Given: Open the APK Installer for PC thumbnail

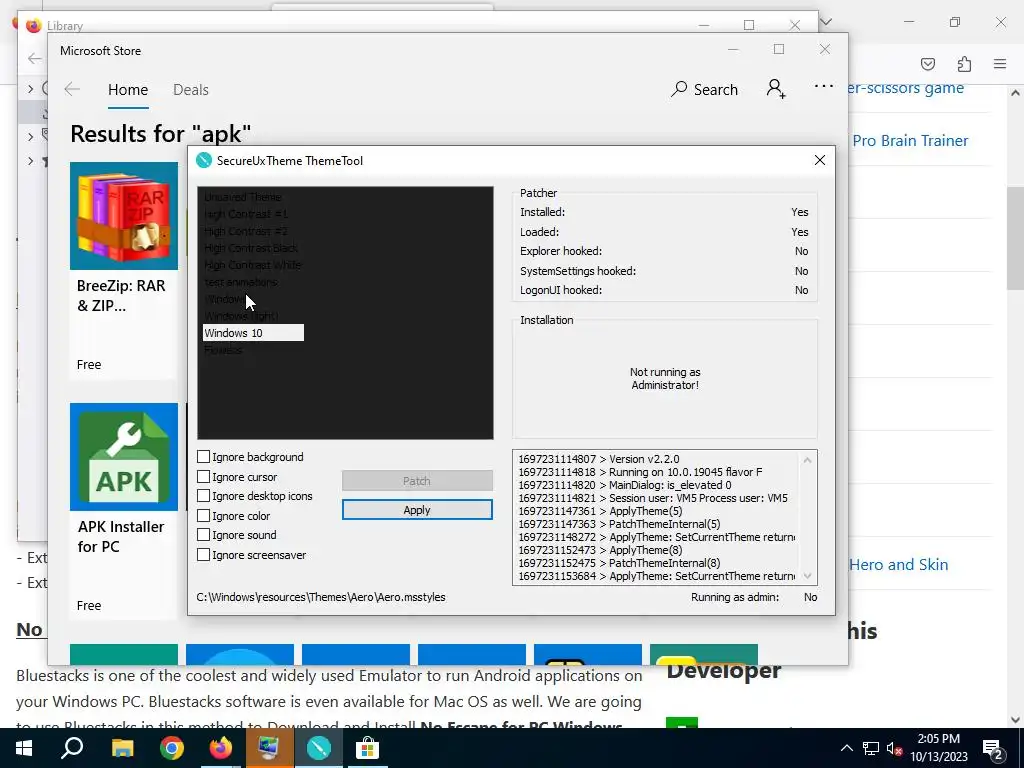Looking at the screenshot, I should [123, 457].
